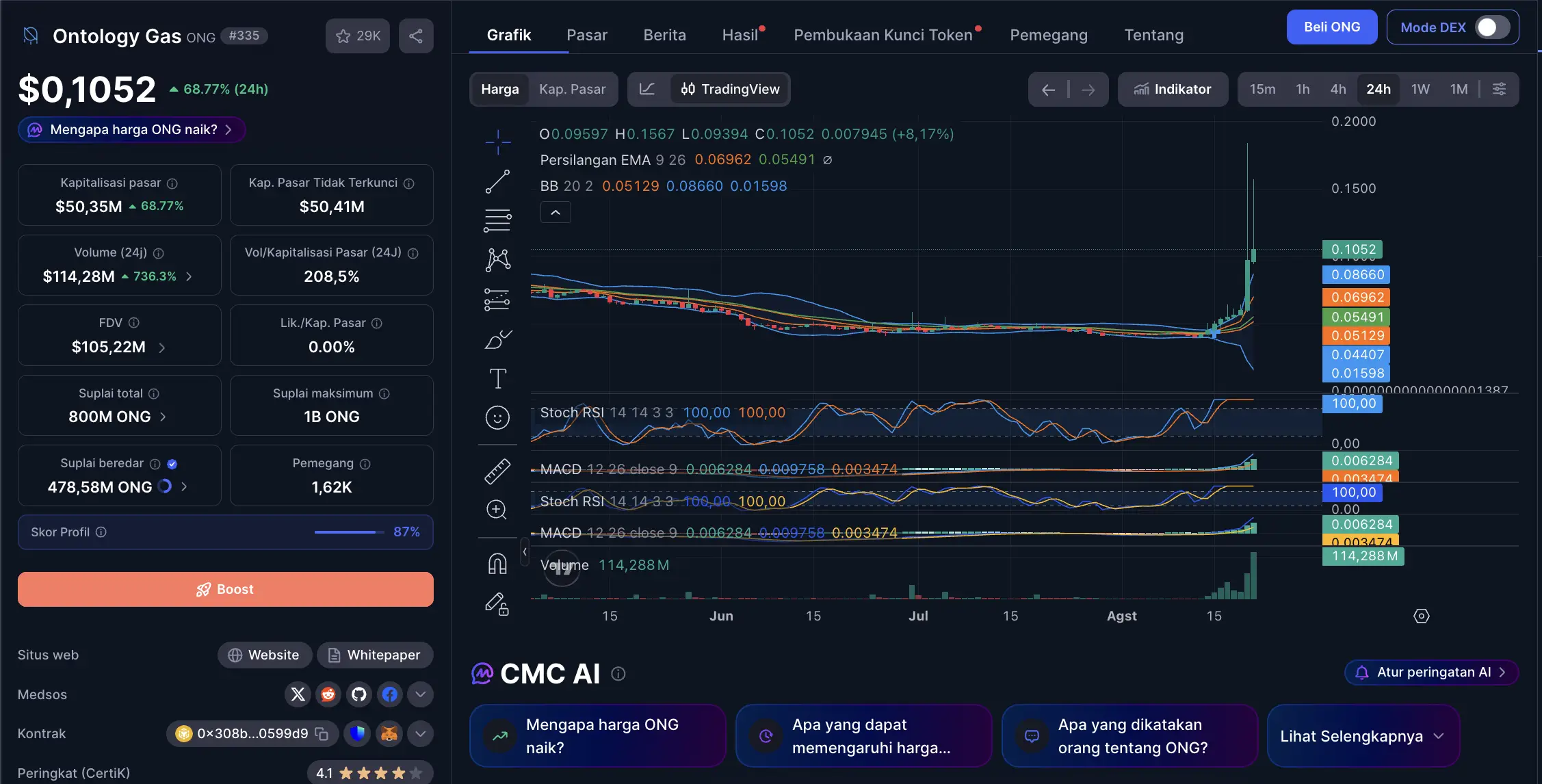The width and height of the screenshot is (1542, 784).
Task: Activate the zoom in tool
Action: tap(497, 510)
